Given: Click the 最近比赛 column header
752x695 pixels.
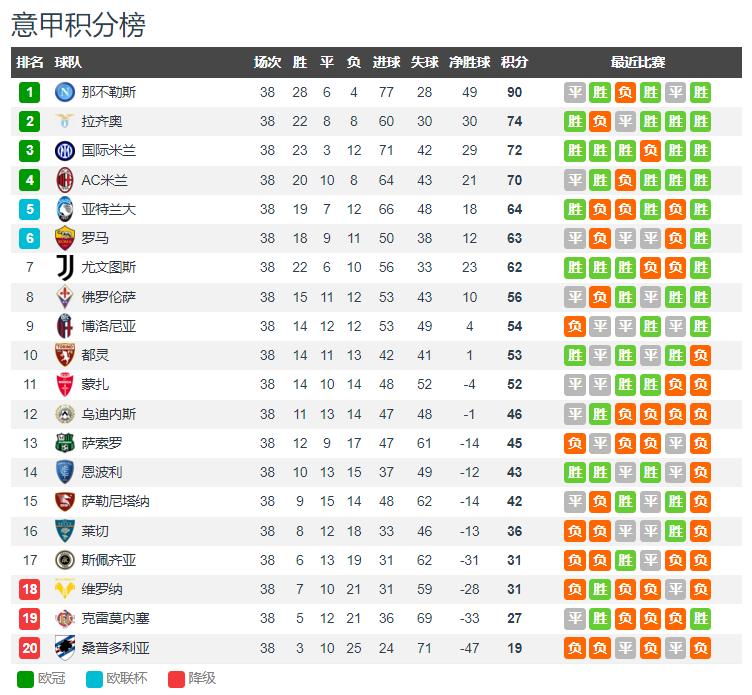Looking at the screenshot, I should (637, 62).
